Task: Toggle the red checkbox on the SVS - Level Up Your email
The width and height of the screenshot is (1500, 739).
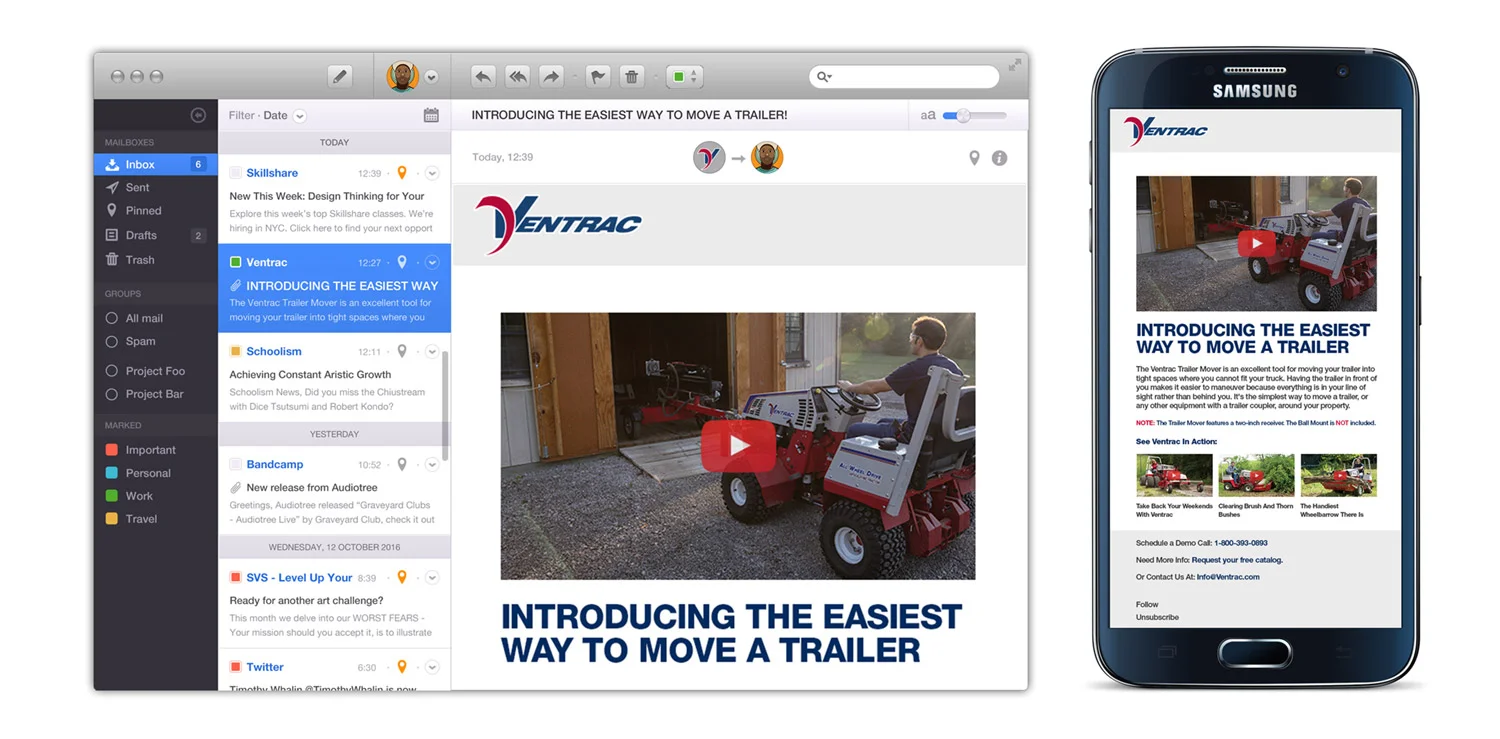Action: pyautogui.click(x=236, y=577)
